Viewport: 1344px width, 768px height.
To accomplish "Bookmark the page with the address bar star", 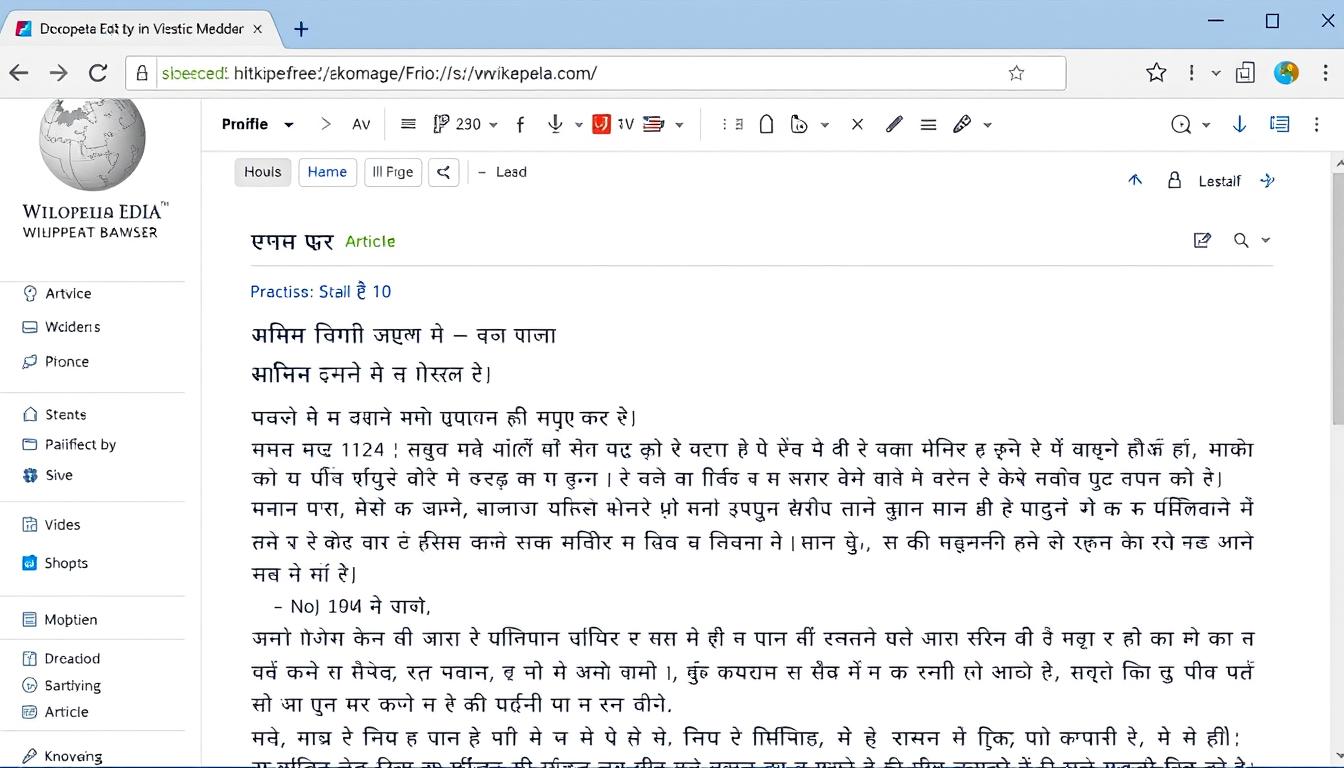I will 1016,73.
